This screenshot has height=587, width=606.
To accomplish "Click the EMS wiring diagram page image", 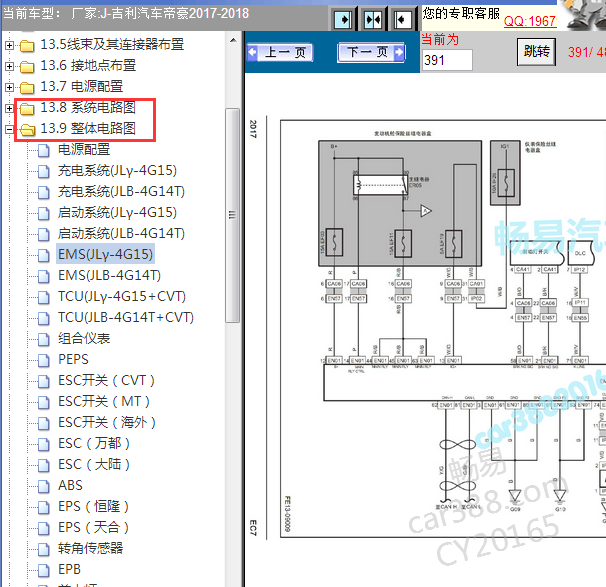I will click(443, 329).
